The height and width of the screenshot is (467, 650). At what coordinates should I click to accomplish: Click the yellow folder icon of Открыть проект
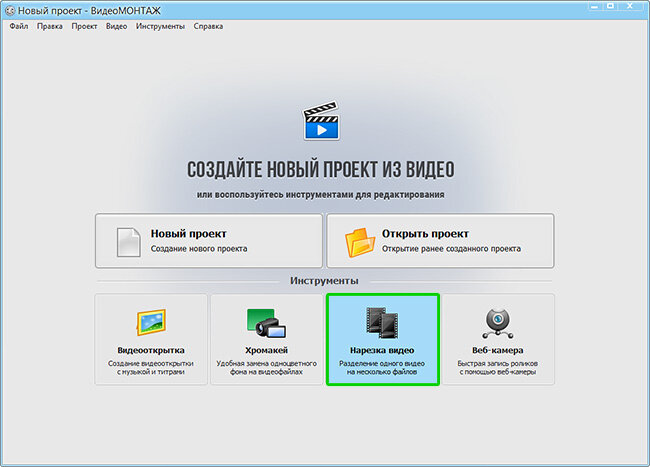click(x=360, y=242)
